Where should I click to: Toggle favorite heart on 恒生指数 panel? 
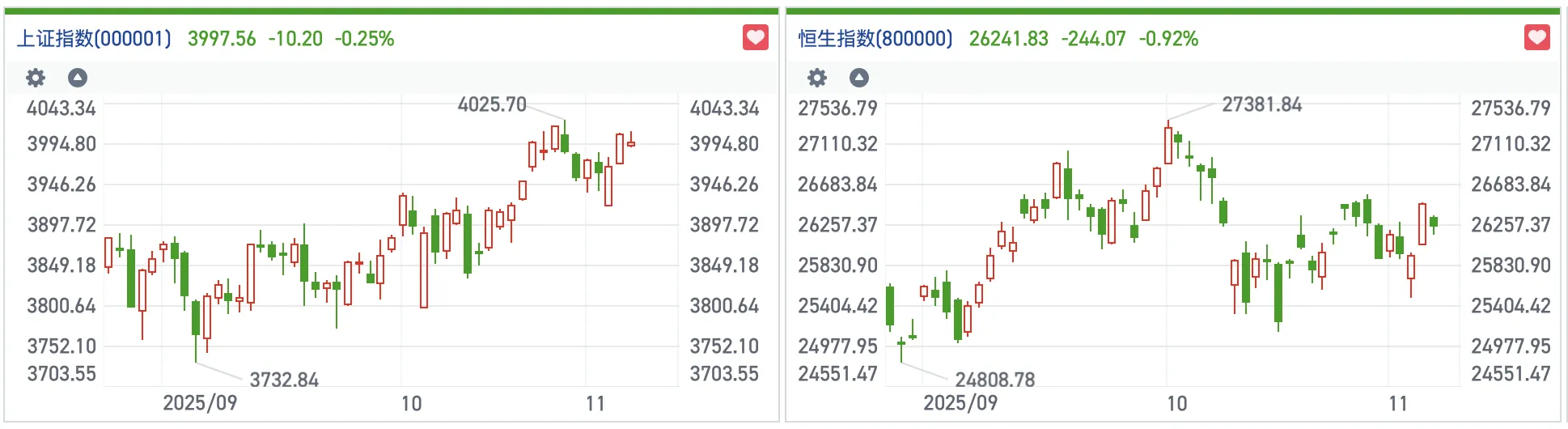[1536, 37]
